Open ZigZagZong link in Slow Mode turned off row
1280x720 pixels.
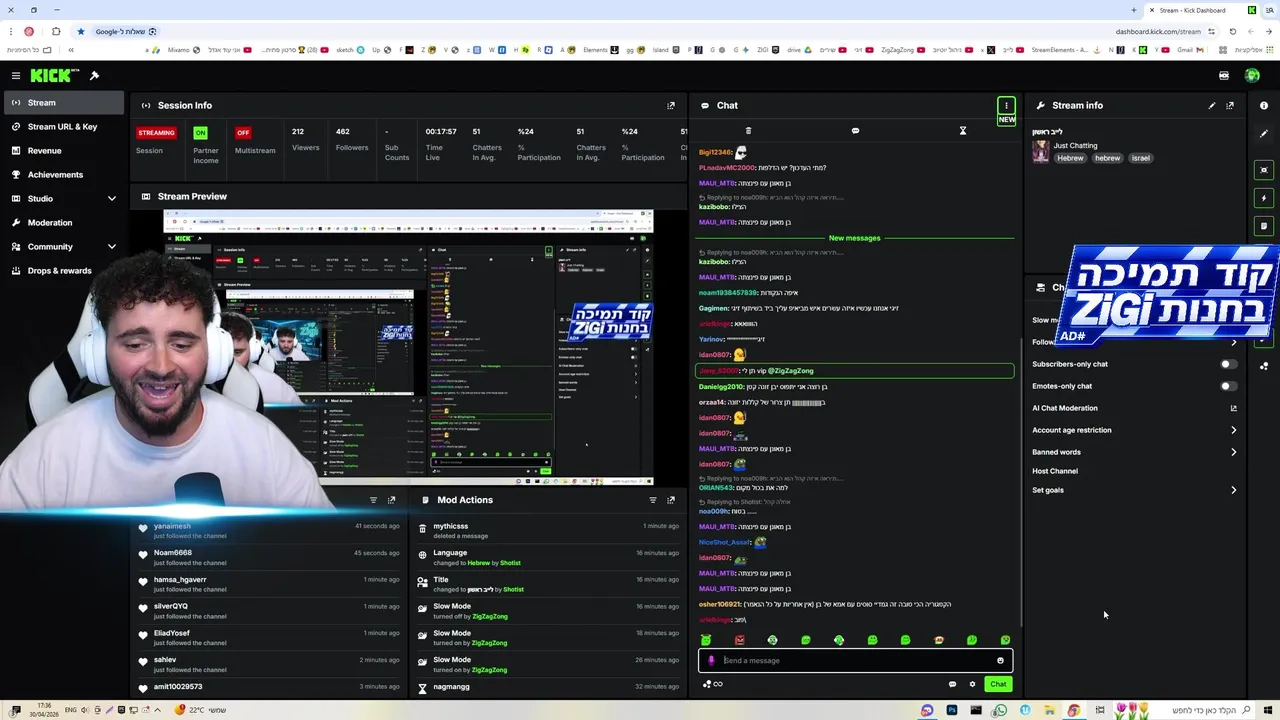[489, 616]
